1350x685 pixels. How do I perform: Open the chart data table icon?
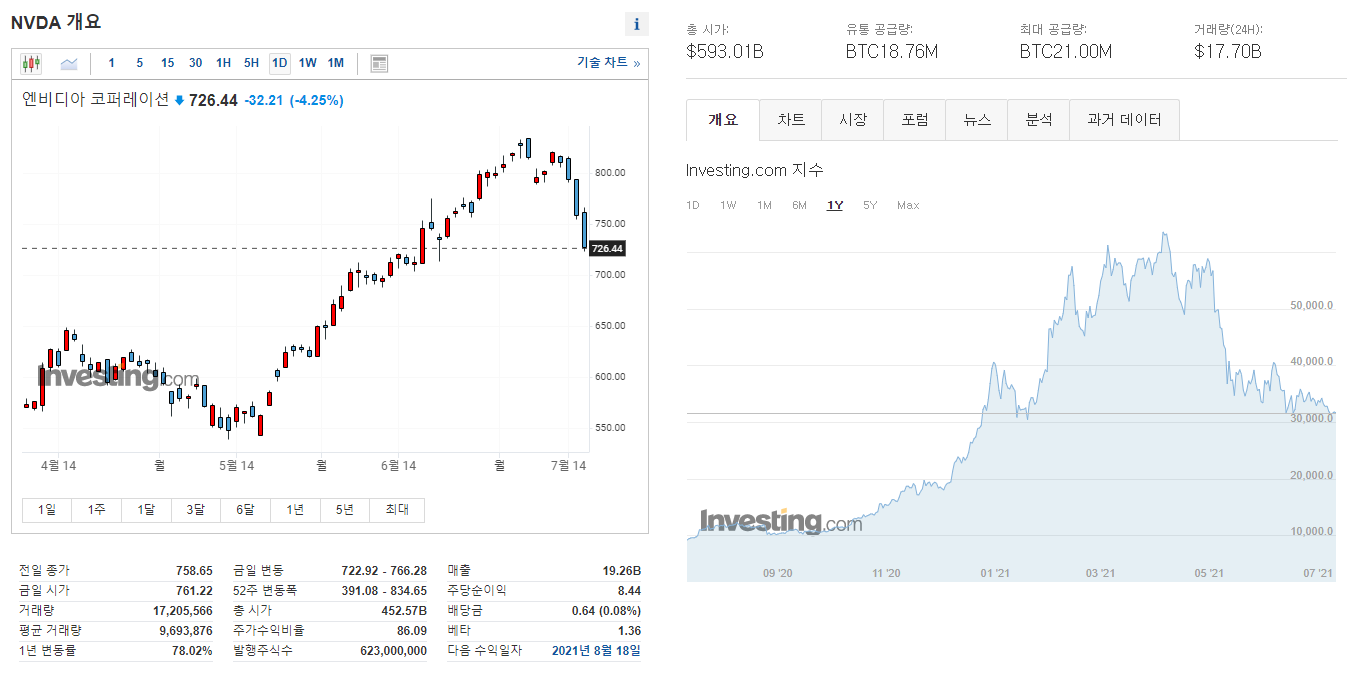(378, 63)
